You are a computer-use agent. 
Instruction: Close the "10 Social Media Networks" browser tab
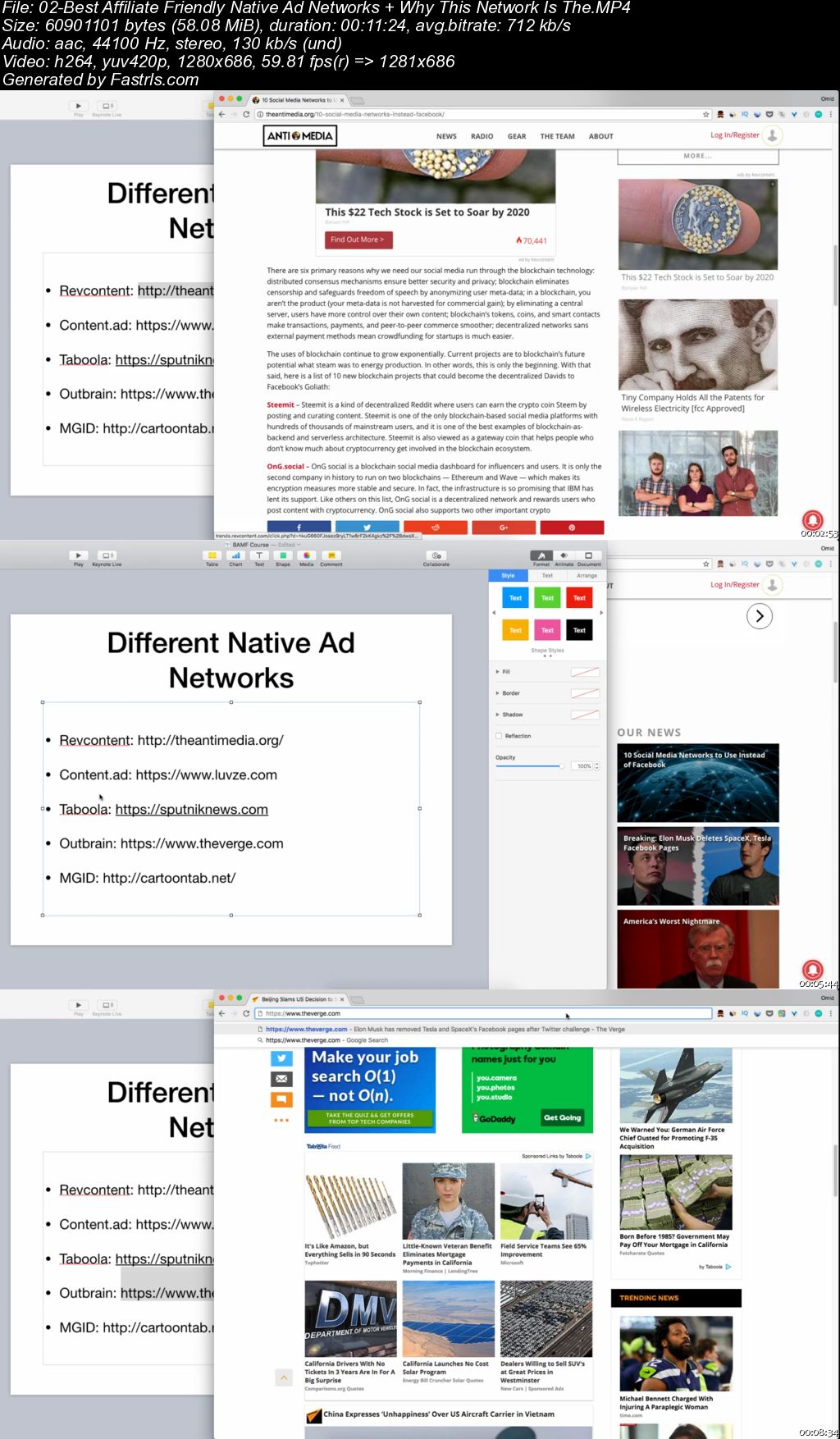click(342, 100)
